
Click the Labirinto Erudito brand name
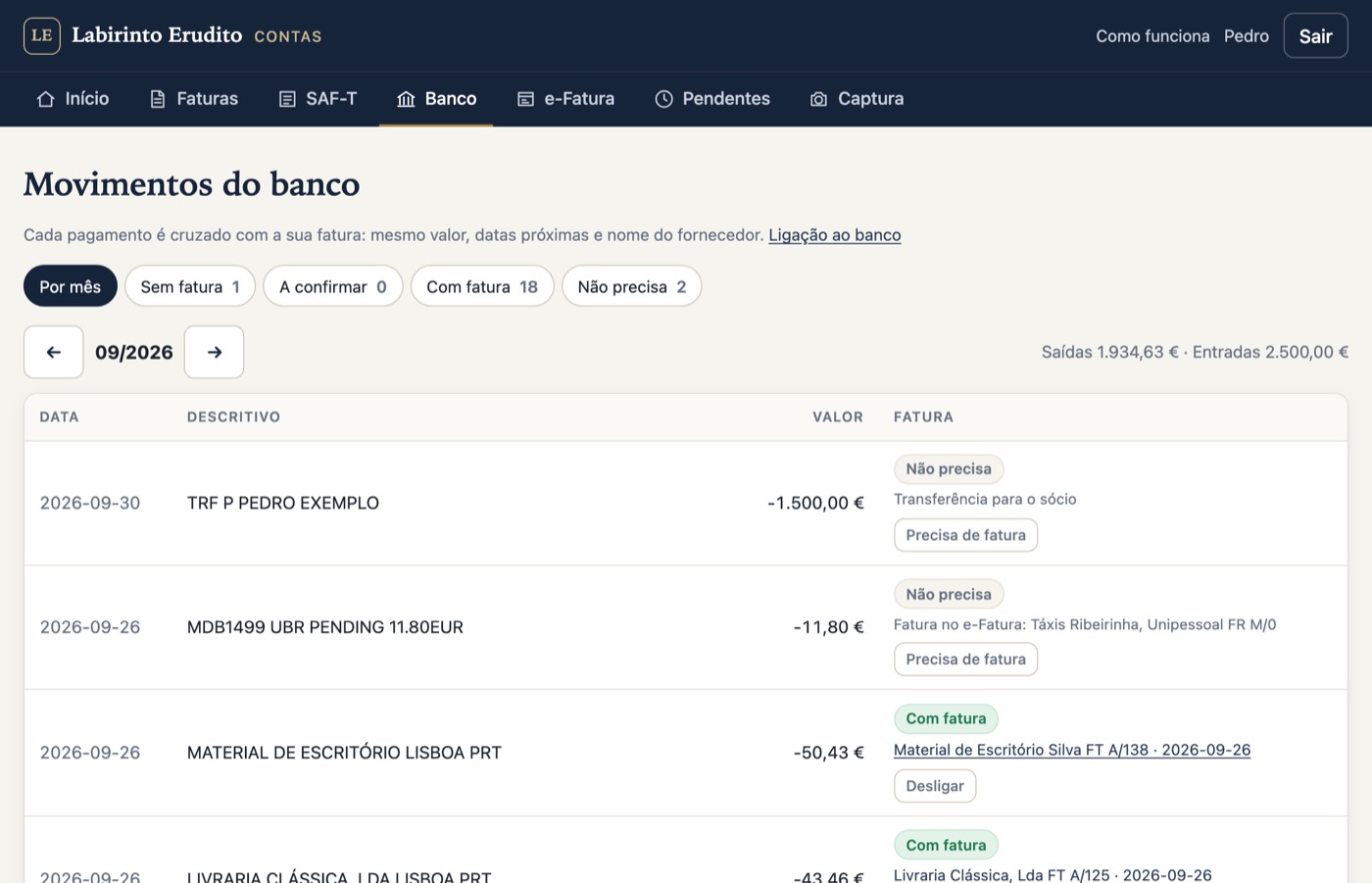pos(157,35)
